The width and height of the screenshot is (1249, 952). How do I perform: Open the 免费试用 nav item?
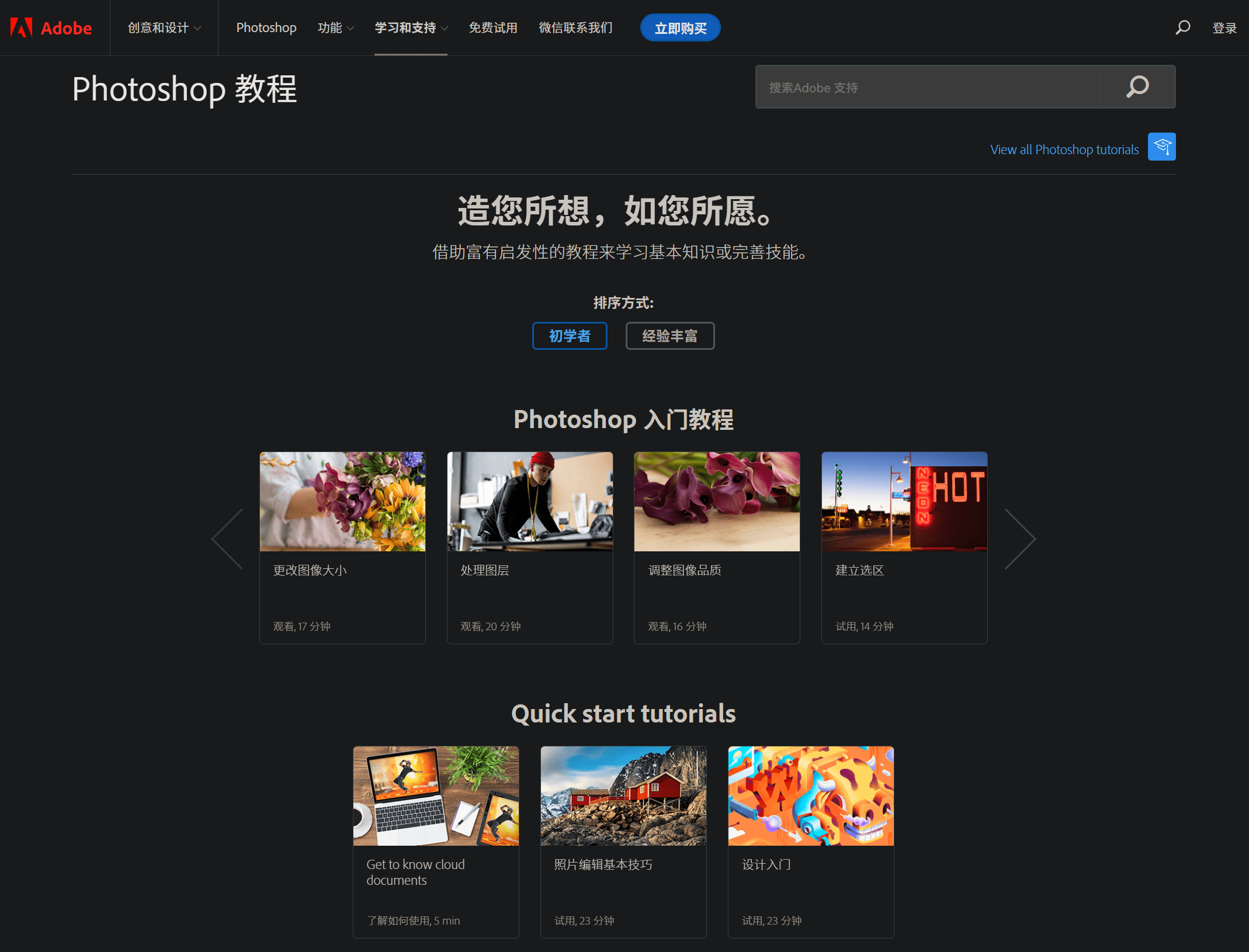click(493, 27)
